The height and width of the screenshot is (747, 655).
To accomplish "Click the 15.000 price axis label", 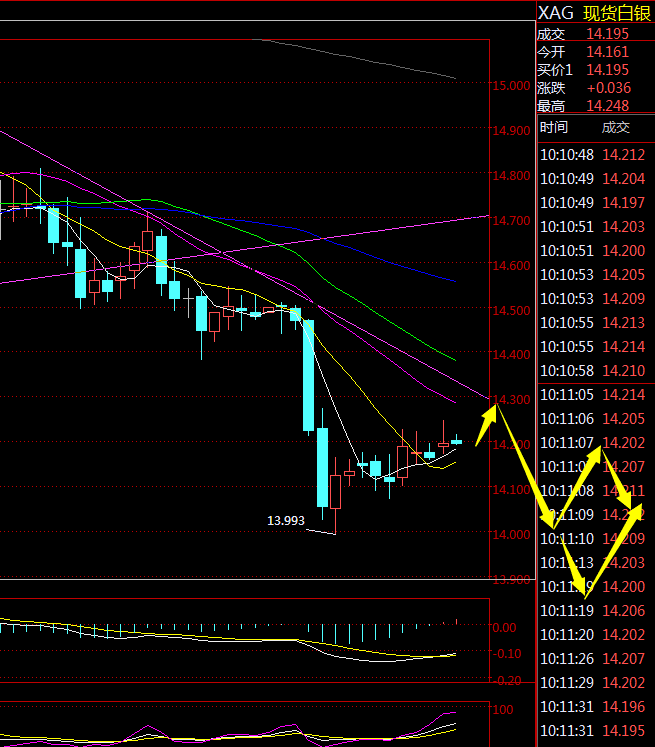I will (511, 86).
